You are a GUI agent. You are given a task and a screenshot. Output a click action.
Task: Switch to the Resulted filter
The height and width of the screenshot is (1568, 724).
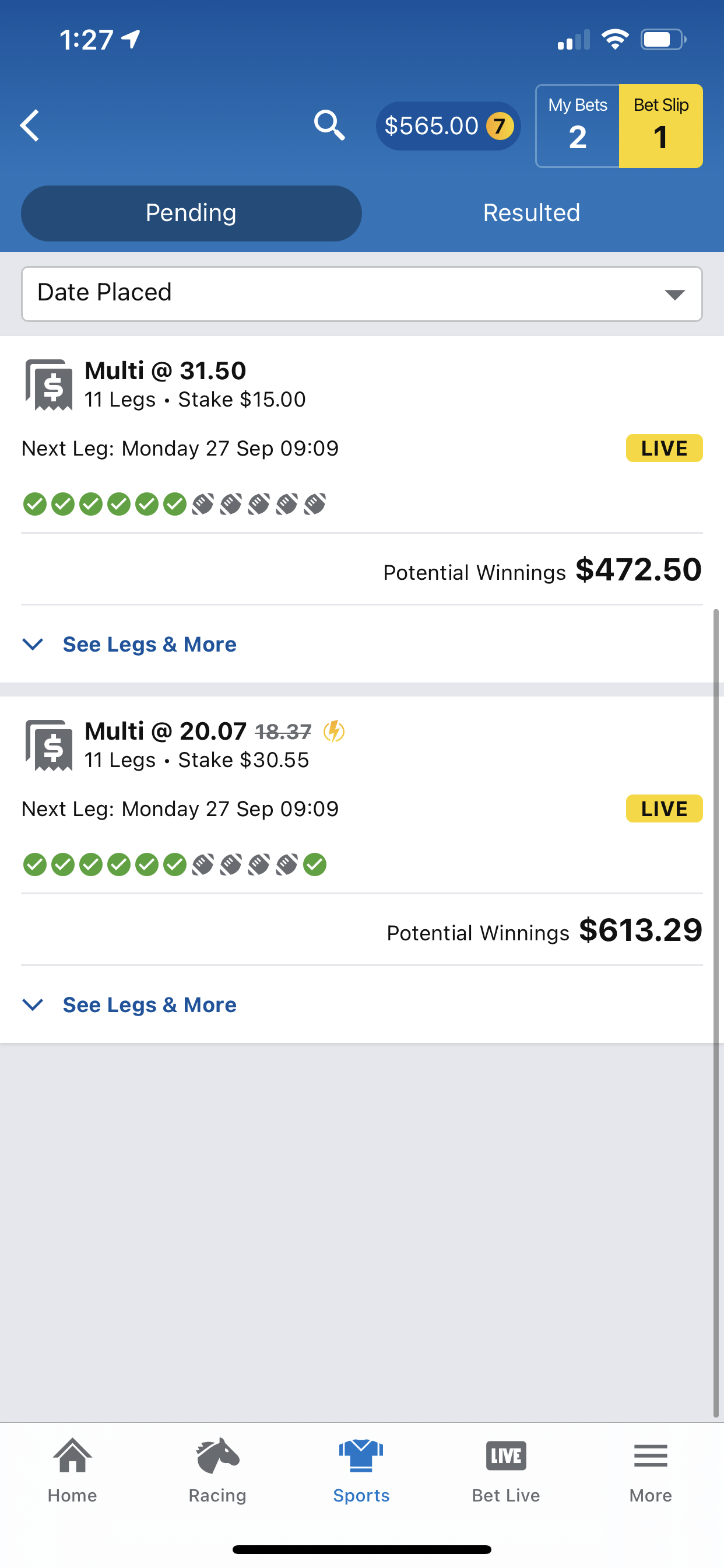tap(532, 213)
